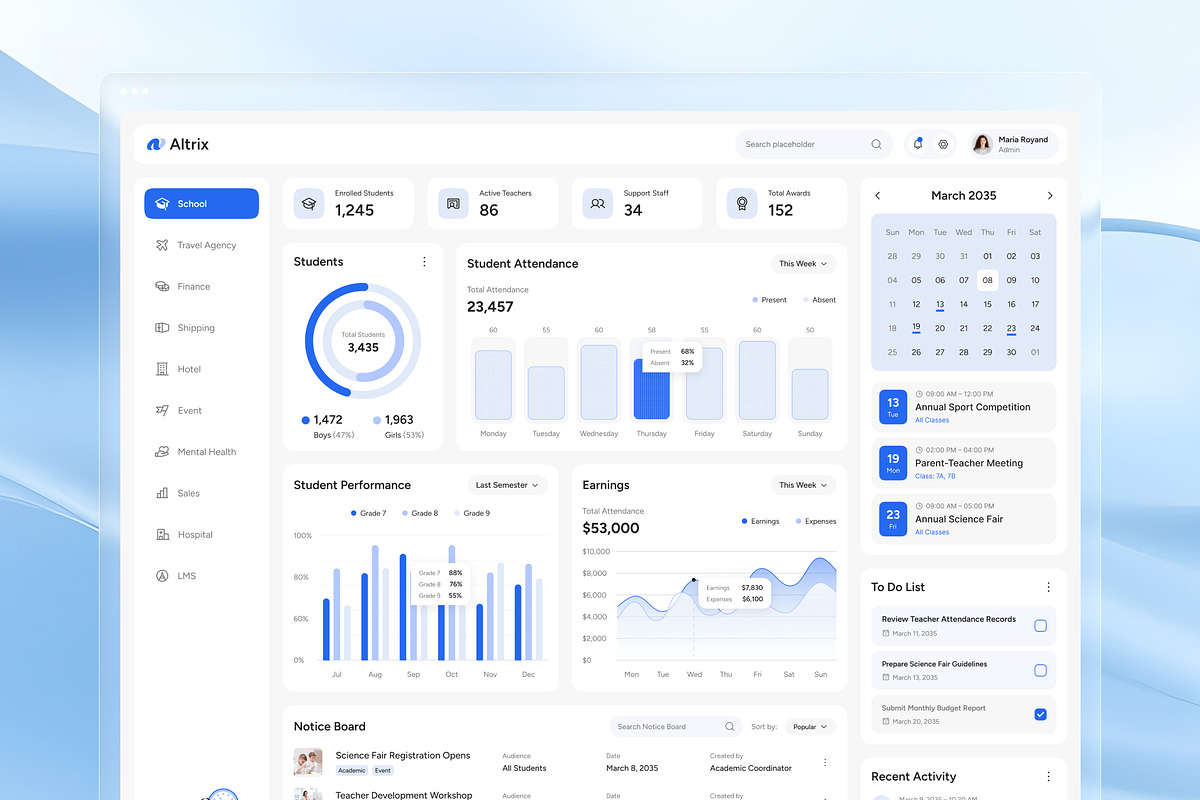1200x800 pixels.
Task: Click the Thursday attendance bar
Action: tap(651, 388)
